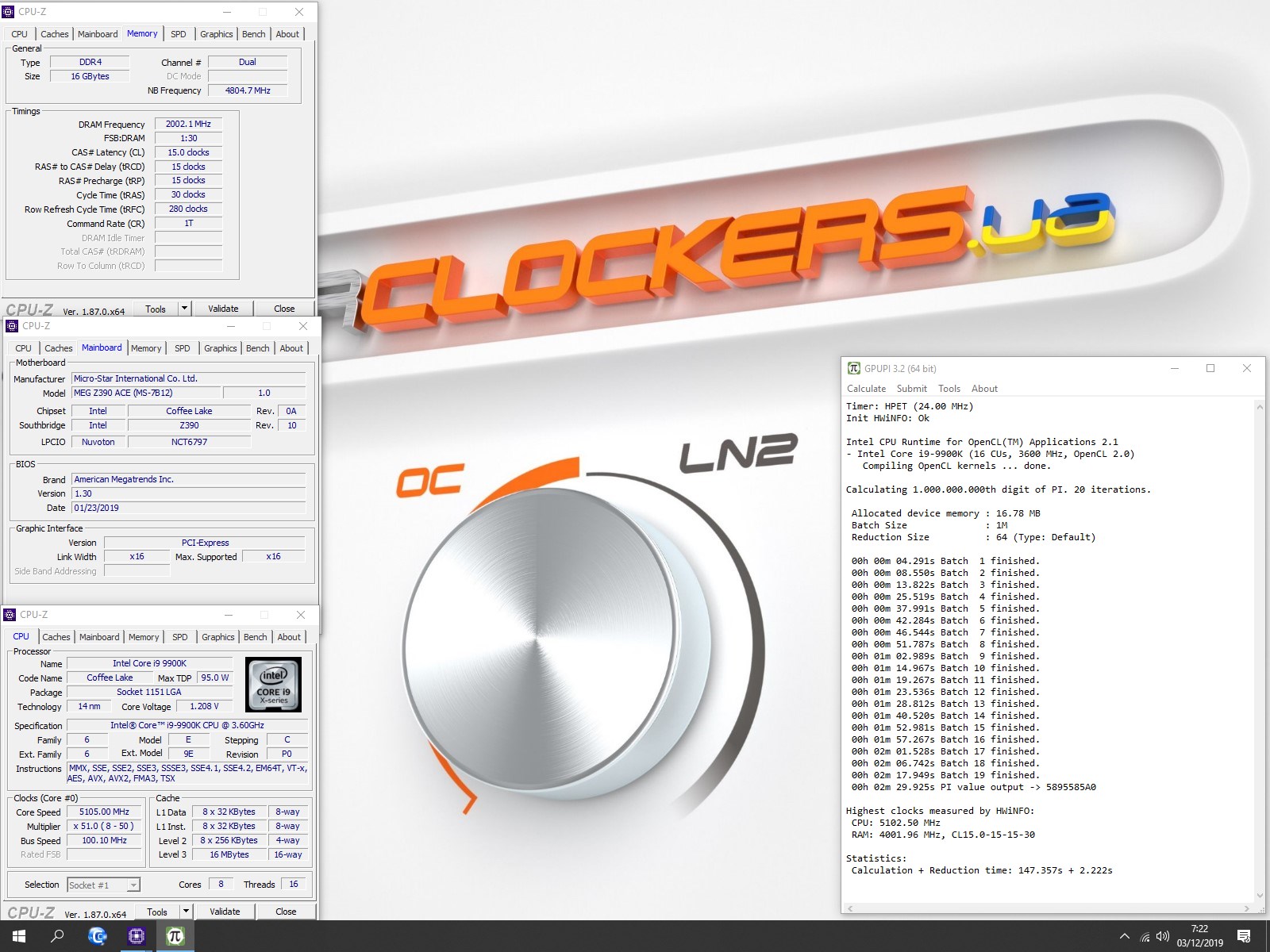Maximize the GPUPI window
This screenshot has height=952, width=1270.
[1210, 368]
